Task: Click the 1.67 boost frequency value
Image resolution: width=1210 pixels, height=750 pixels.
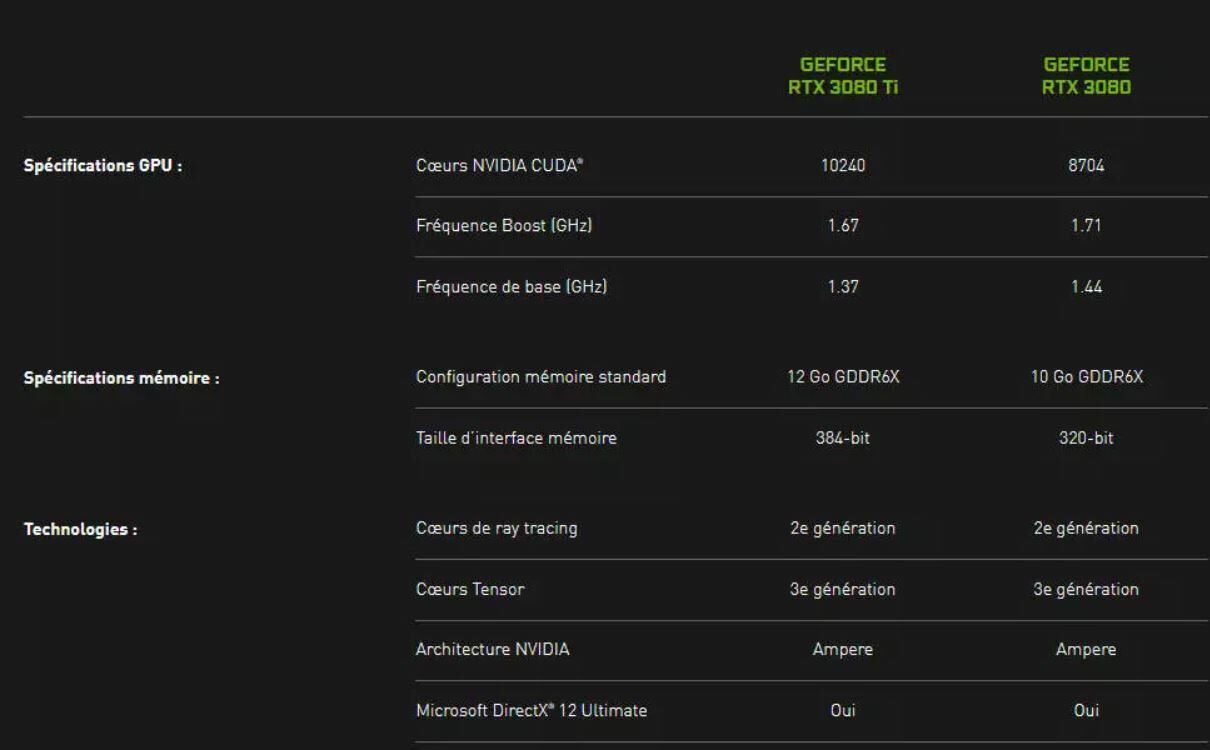Action: coord(842,226)
